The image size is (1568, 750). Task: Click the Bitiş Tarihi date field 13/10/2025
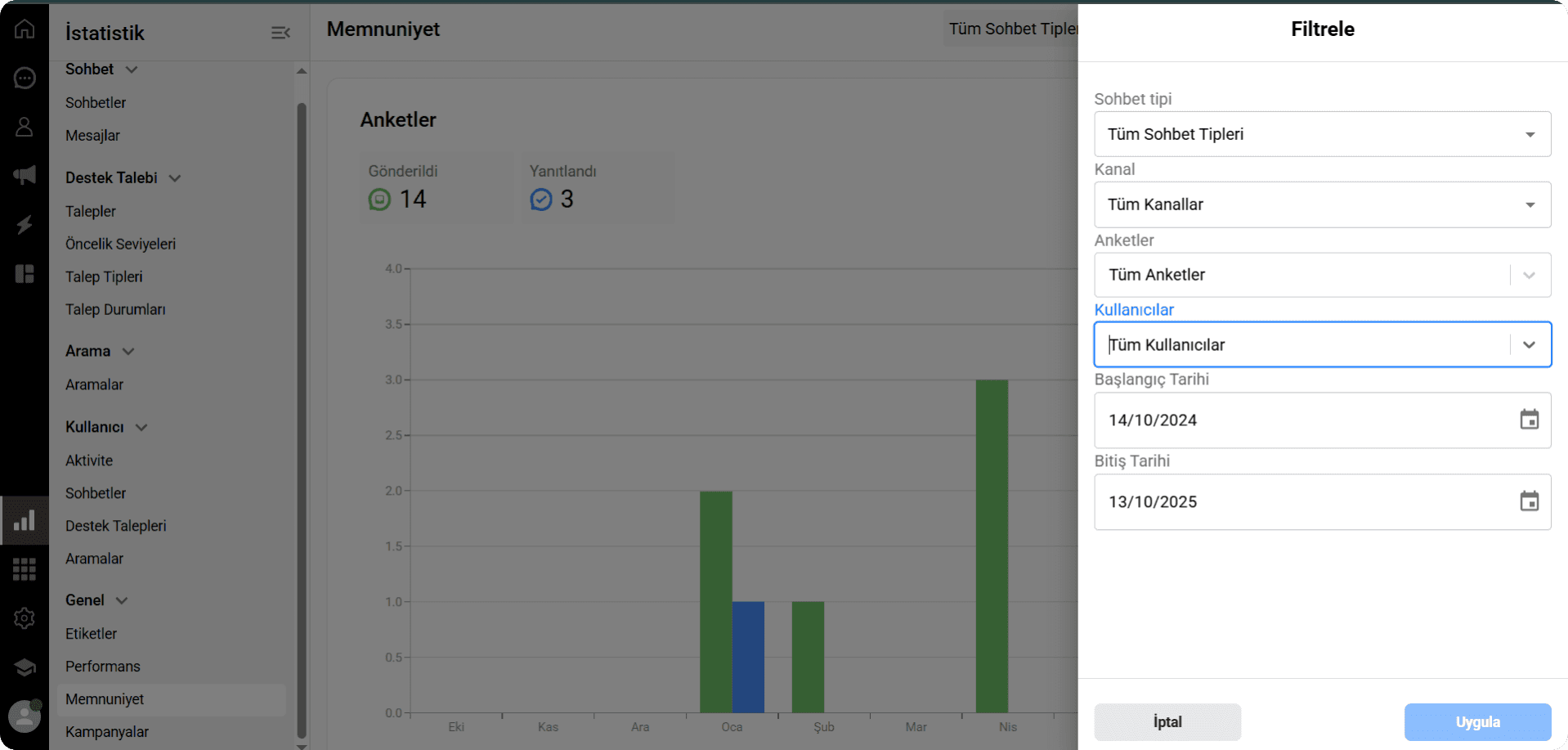pos(1322,502)
